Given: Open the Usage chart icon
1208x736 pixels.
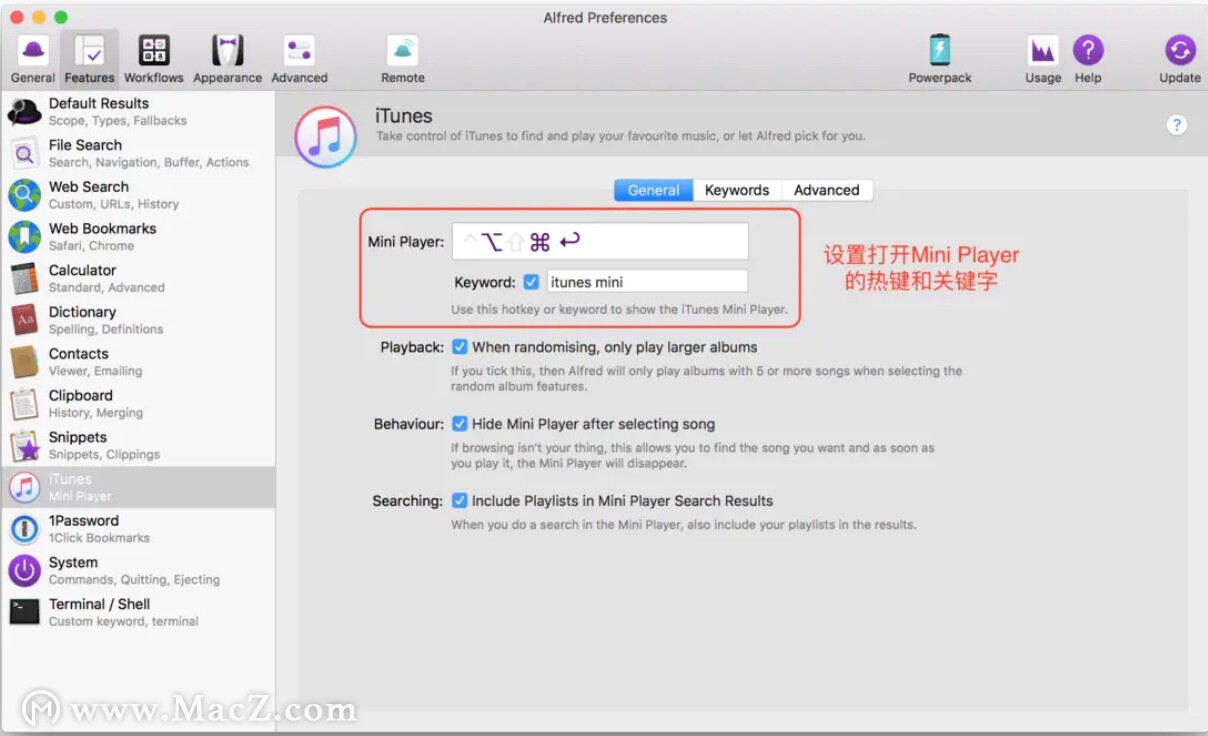Looking at the screenshot, I should pos(1043,50).
